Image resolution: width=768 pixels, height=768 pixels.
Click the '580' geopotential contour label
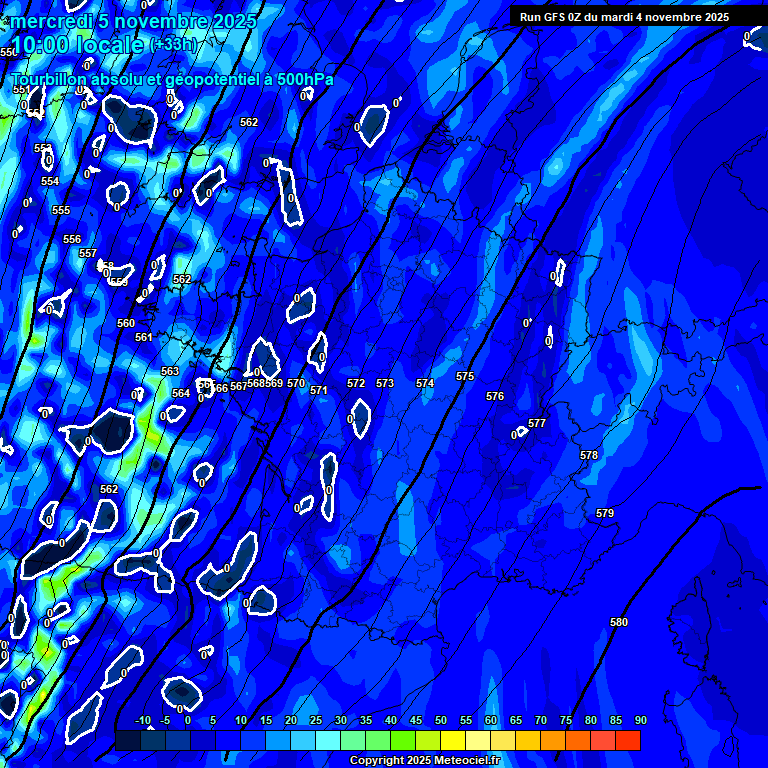click(x=619, y=623)
